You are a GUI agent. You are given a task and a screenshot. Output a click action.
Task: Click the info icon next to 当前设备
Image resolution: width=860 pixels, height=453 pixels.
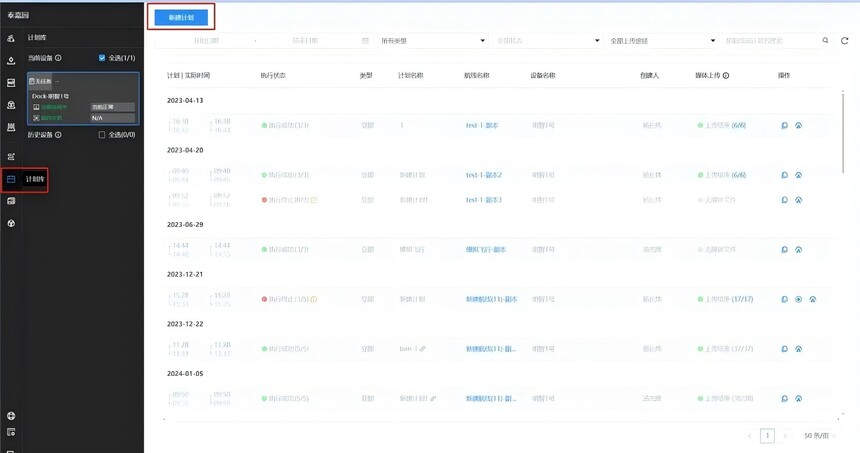[x=58, y=58]
